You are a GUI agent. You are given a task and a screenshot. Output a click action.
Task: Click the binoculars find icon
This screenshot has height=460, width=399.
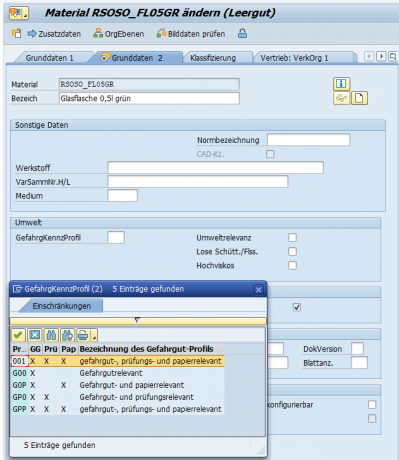click(x=51, y=335)
